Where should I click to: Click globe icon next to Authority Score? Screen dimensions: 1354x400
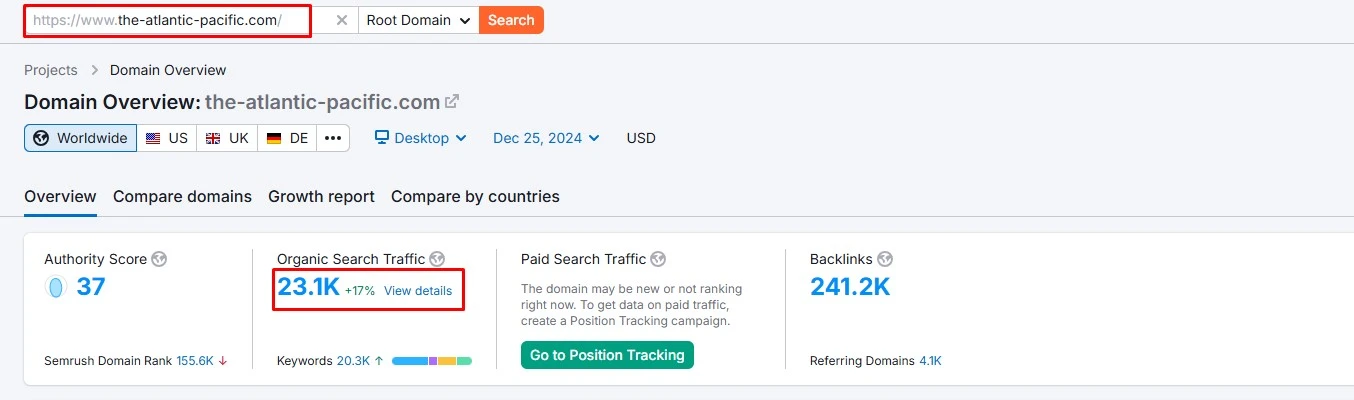(159, 259)
